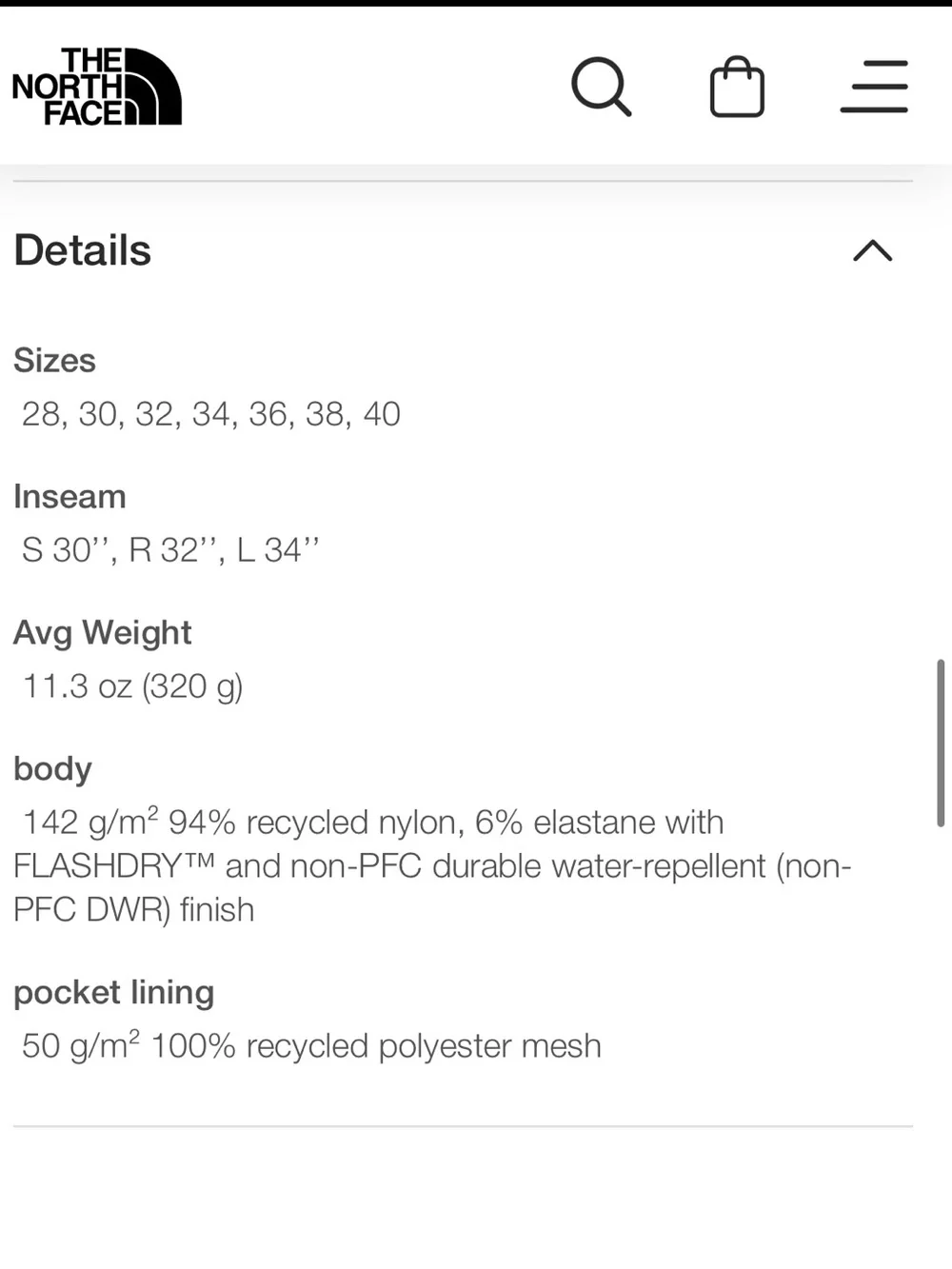View the shopping bag
The image size is (952, 1269).
click(x=738, y=87)
